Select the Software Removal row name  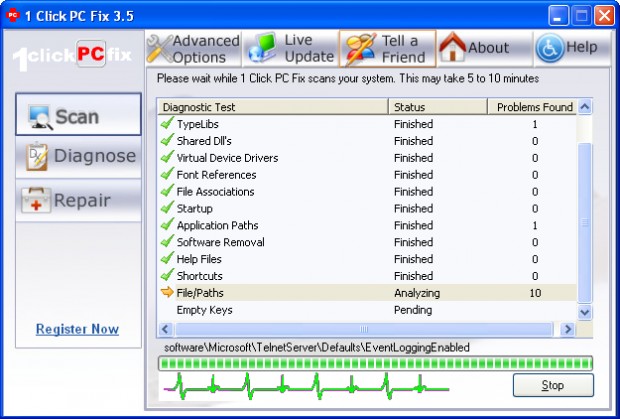221,242
